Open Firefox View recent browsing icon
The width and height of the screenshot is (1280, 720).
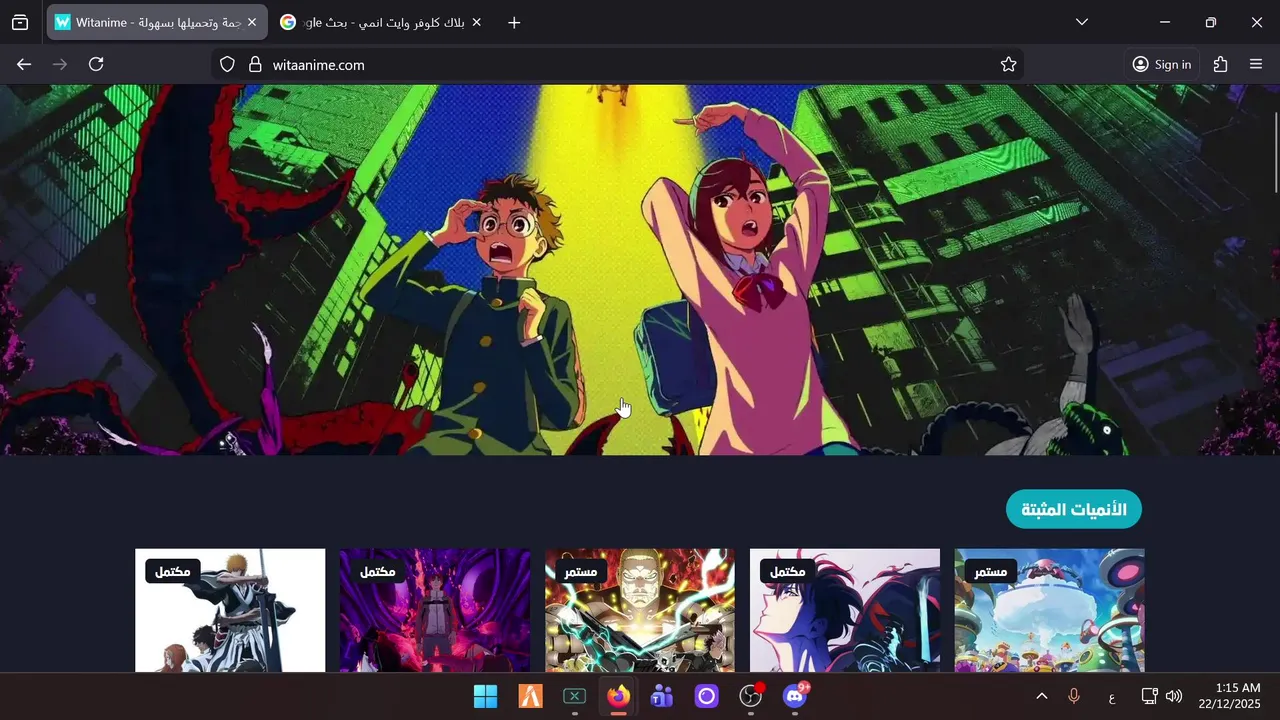coord(20,22)
